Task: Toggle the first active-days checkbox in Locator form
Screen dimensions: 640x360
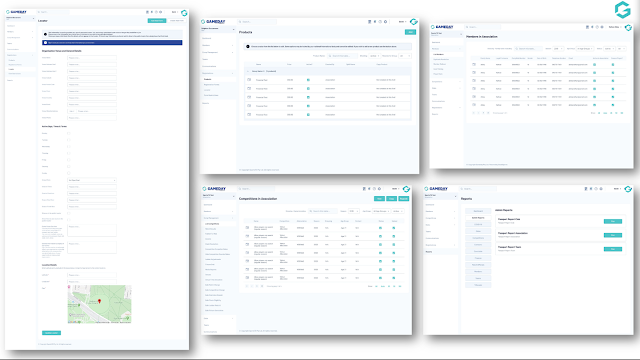Action: (x=69, y=133)
